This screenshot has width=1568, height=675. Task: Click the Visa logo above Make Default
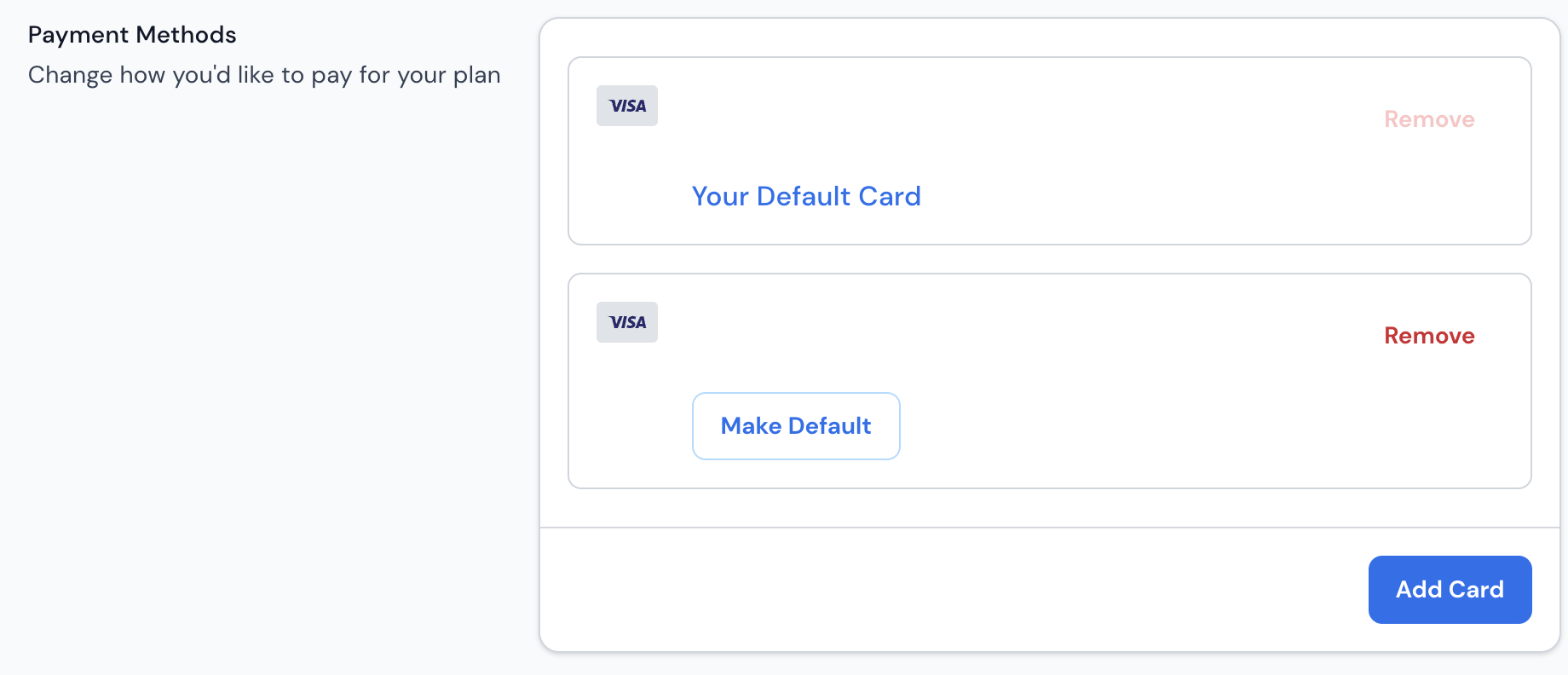point(627,322)
